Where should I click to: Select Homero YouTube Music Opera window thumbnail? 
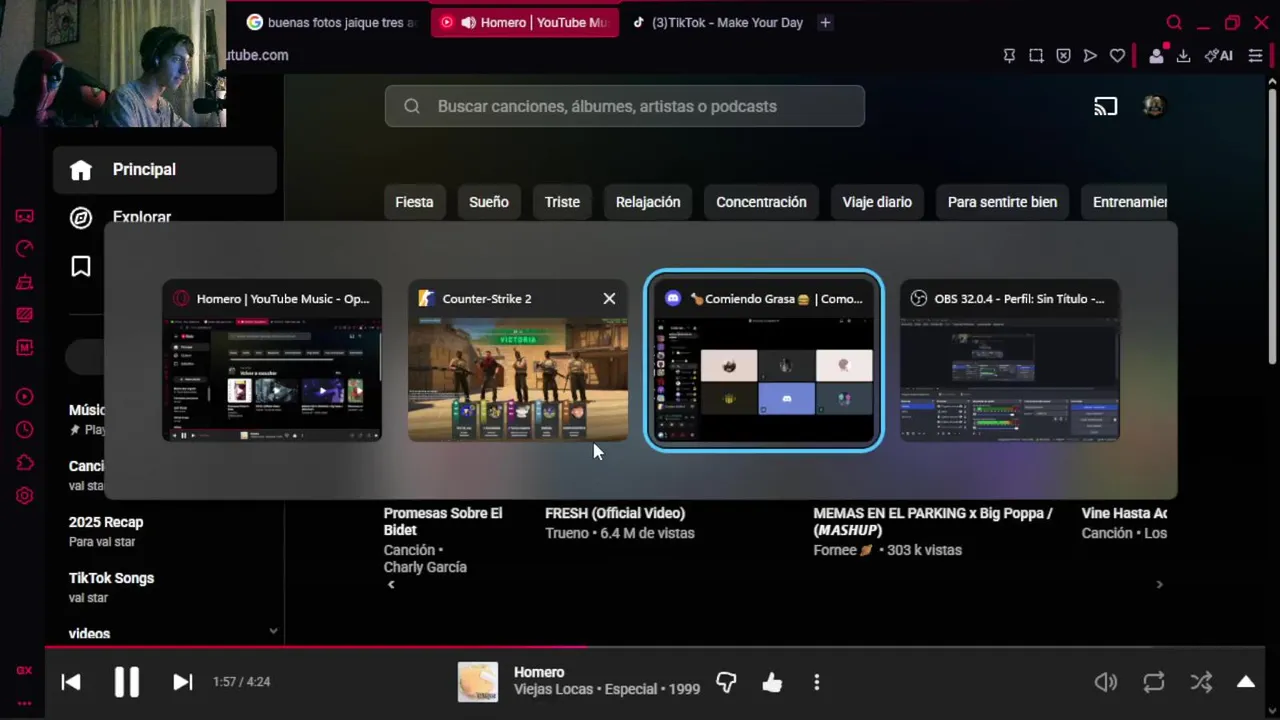(272, 361)
